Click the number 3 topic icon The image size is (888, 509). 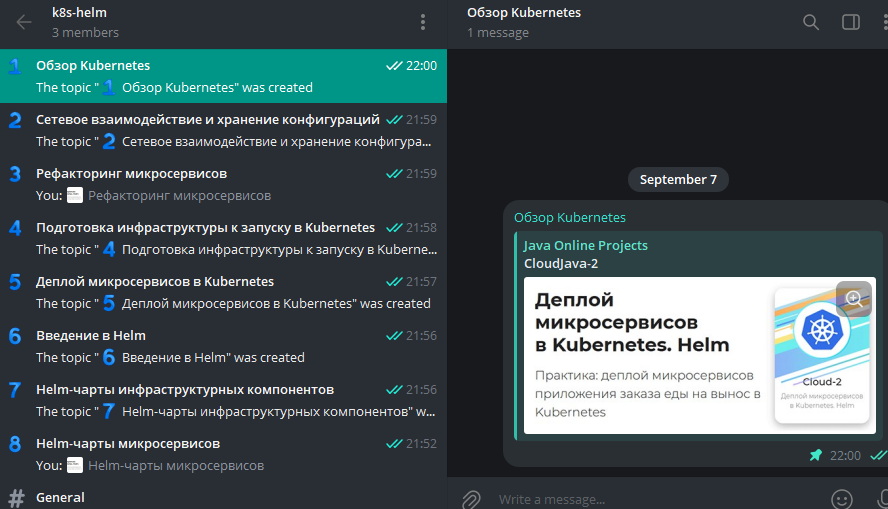(x=15, y=174)
